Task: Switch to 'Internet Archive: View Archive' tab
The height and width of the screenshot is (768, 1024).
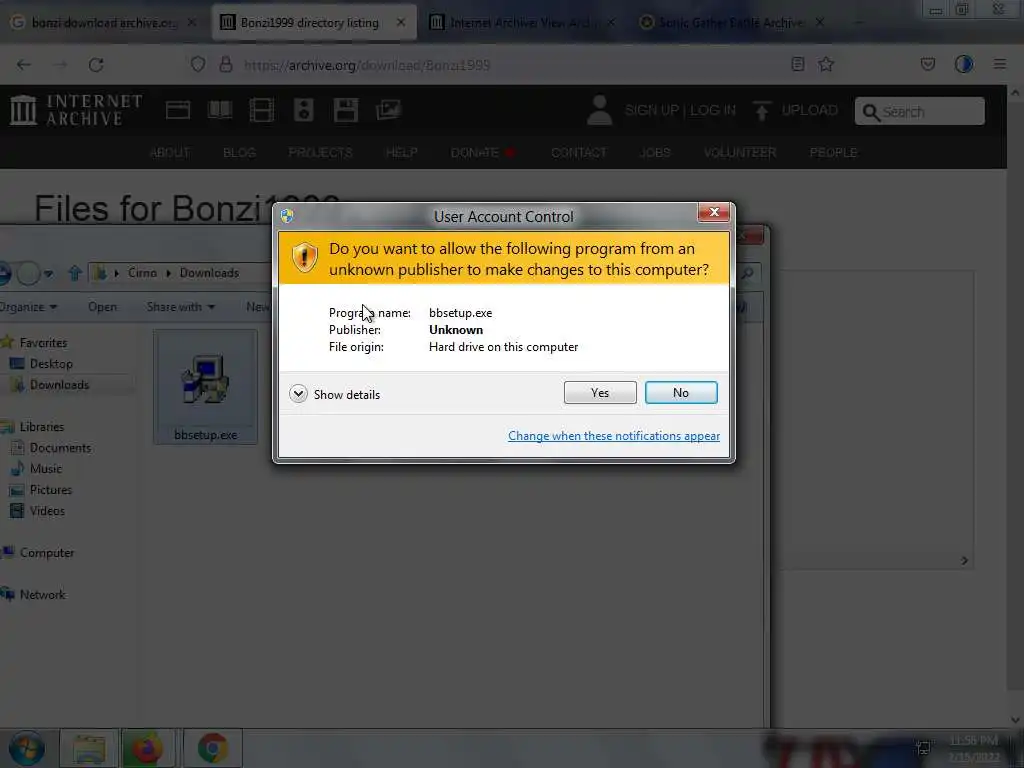Action: [522, 22]
